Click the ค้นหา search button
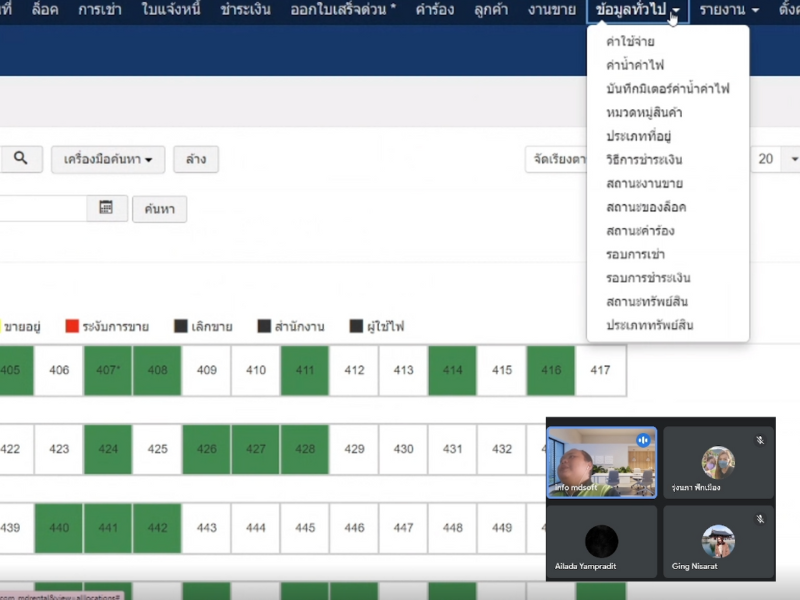This screenshot has width=800, height=600. [x=159, y=208]
